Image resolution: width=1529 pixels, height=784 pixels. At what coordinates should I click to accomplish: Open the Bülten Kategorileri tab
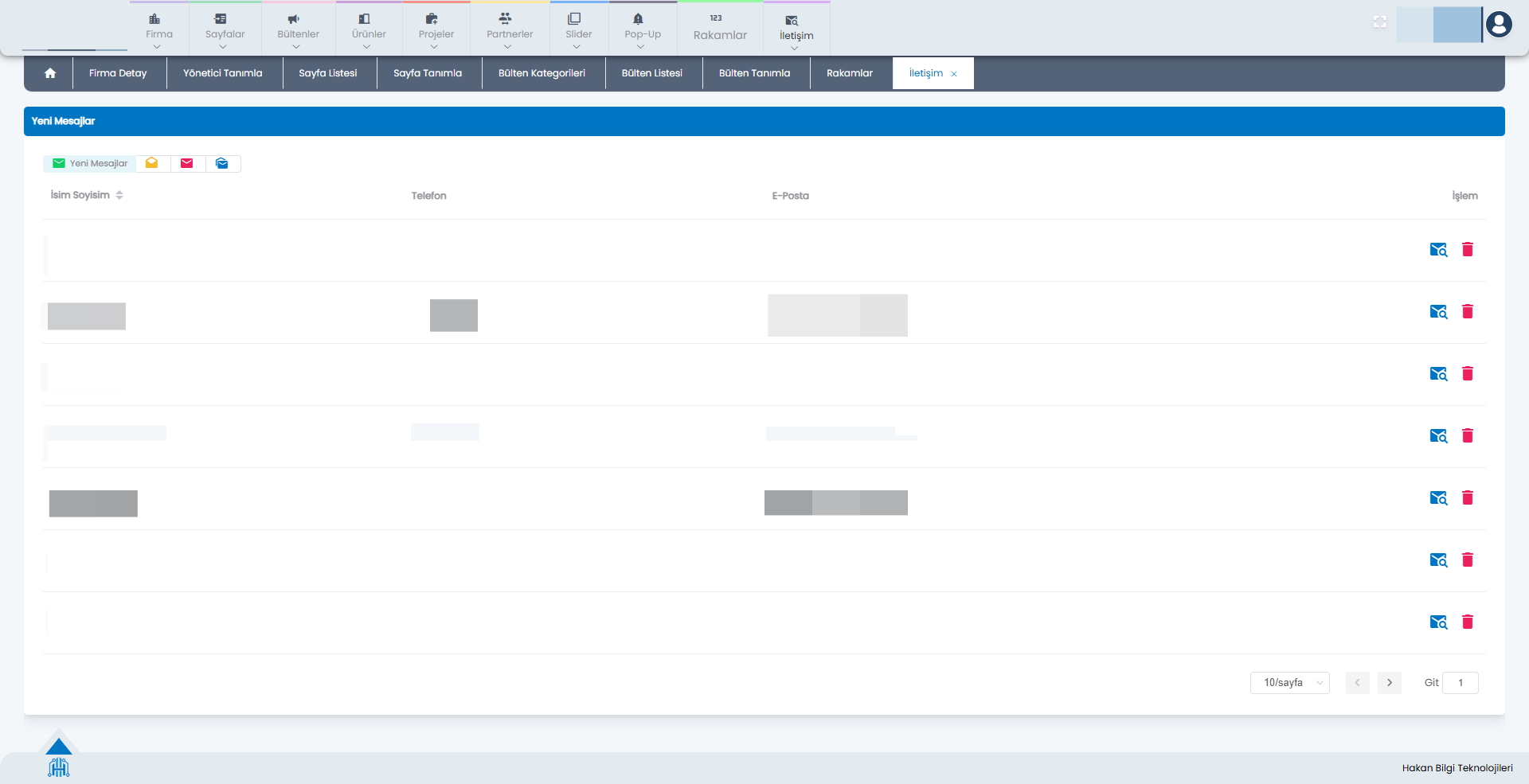[x=542, y=73]
